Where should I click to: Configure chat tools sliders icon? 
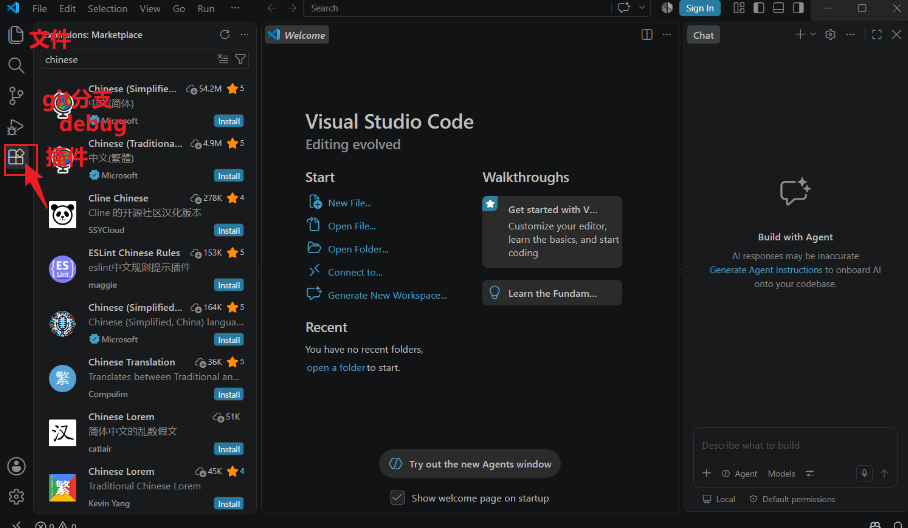coord(810,473)
